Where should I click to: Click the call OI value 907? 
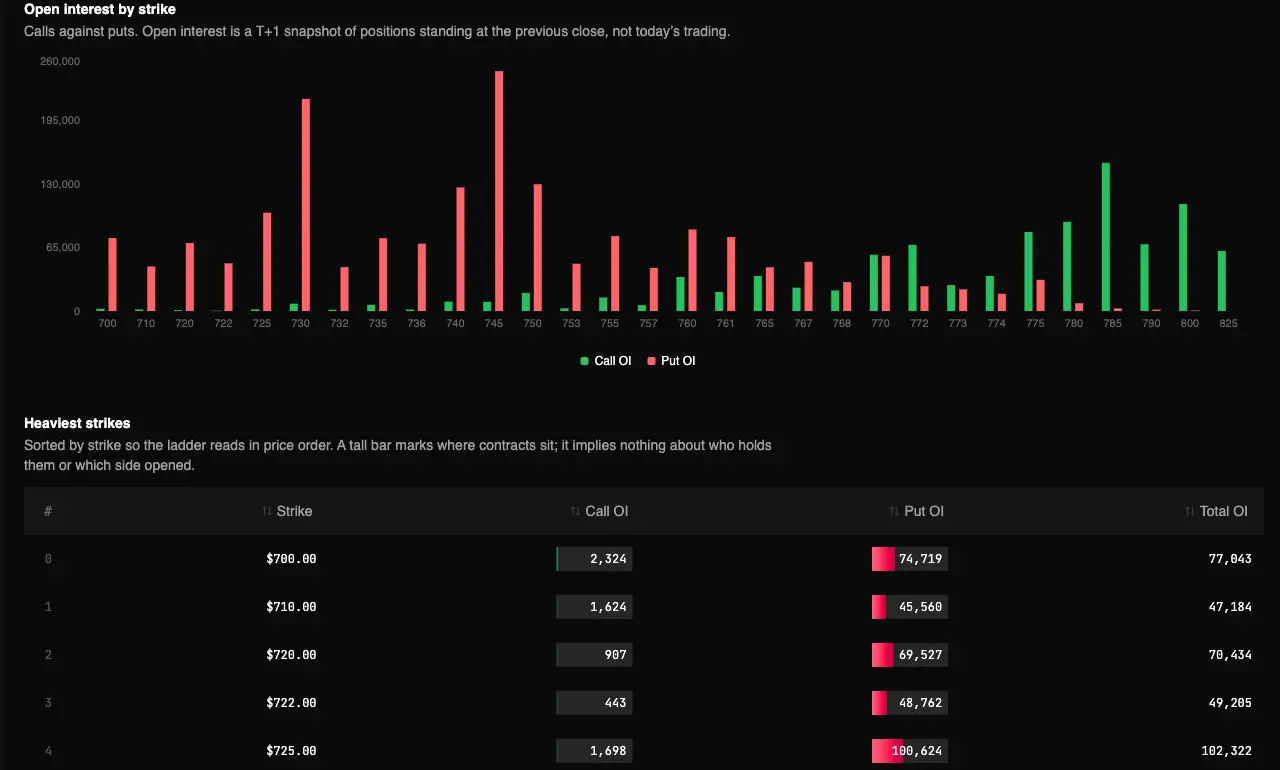pos(616,655)
